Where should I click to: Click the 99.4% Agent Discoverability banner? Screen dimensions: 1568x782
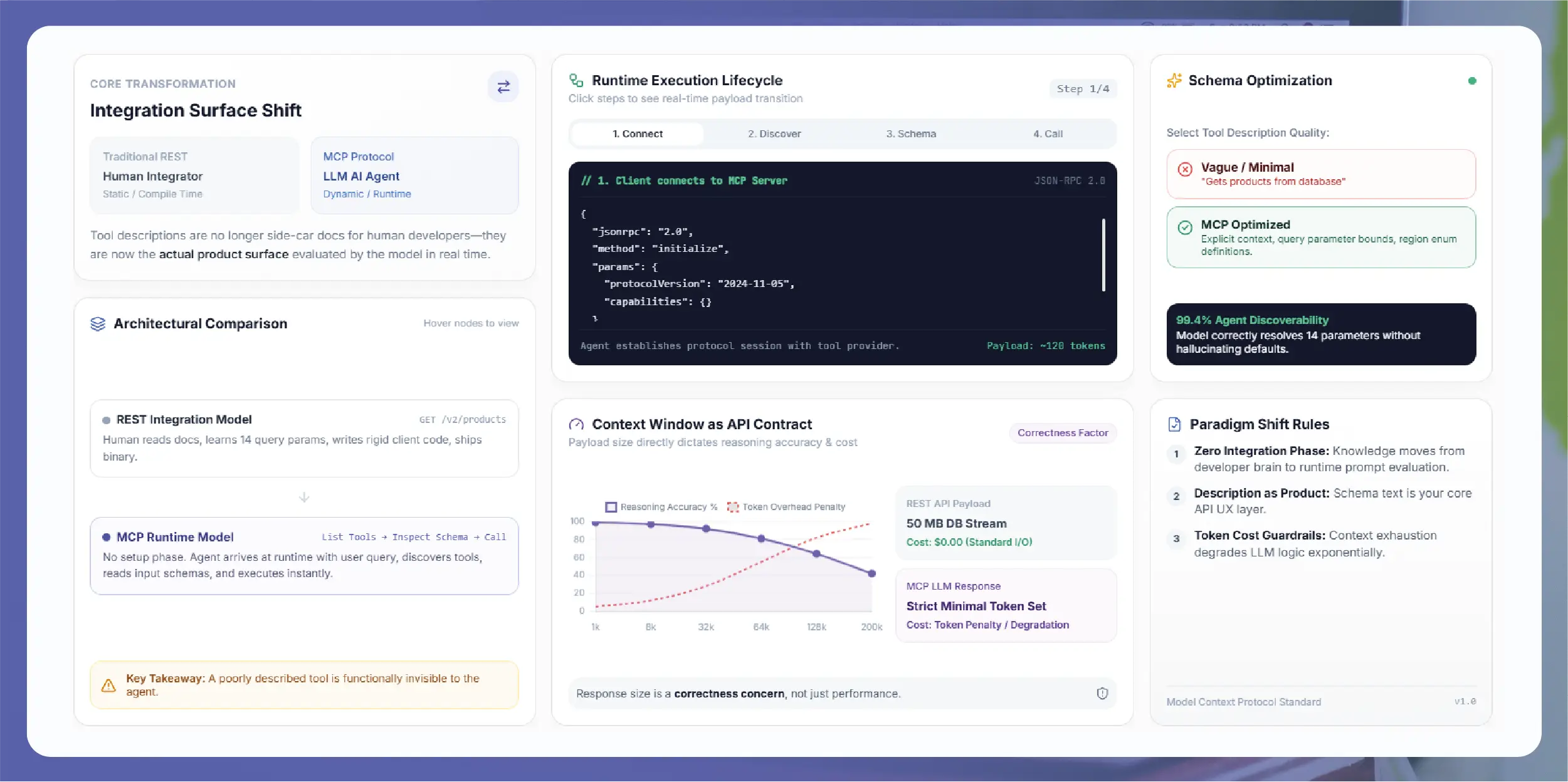coord(1320,335)
